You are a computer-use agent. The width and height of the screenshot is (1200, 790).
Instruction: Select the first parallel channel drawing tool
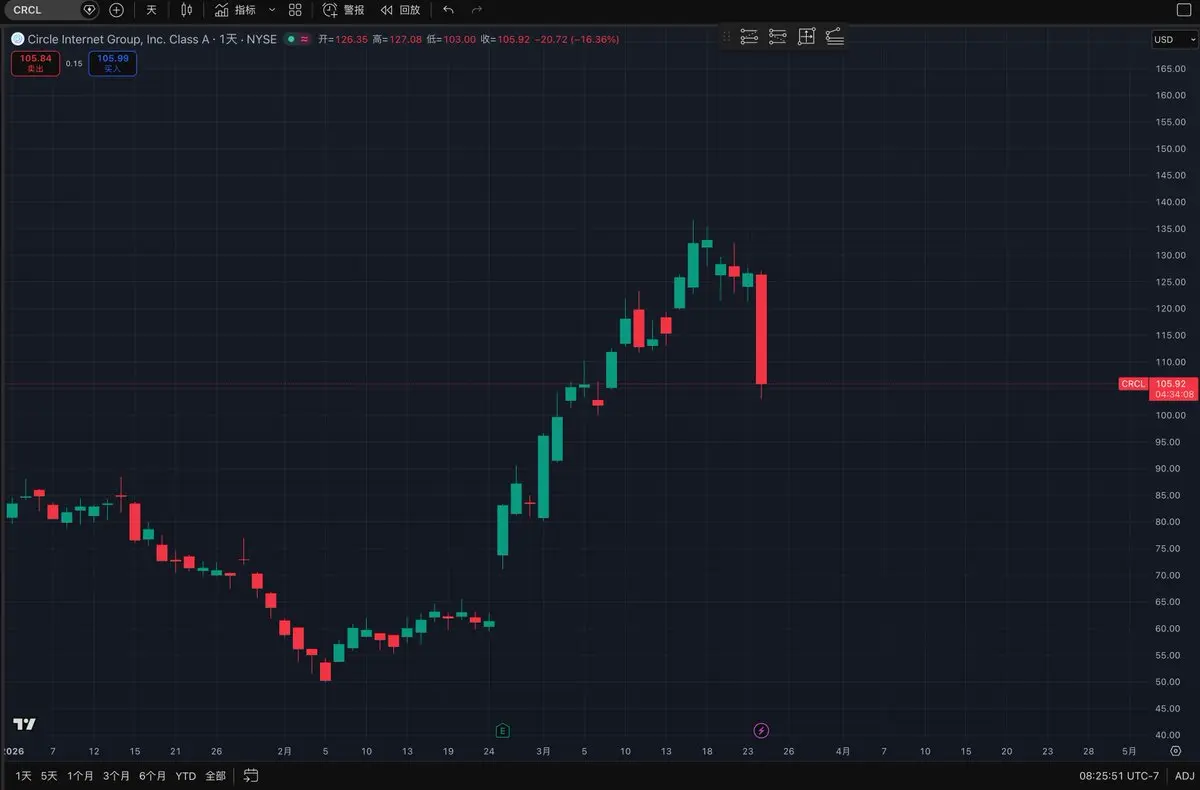(749, 37)
